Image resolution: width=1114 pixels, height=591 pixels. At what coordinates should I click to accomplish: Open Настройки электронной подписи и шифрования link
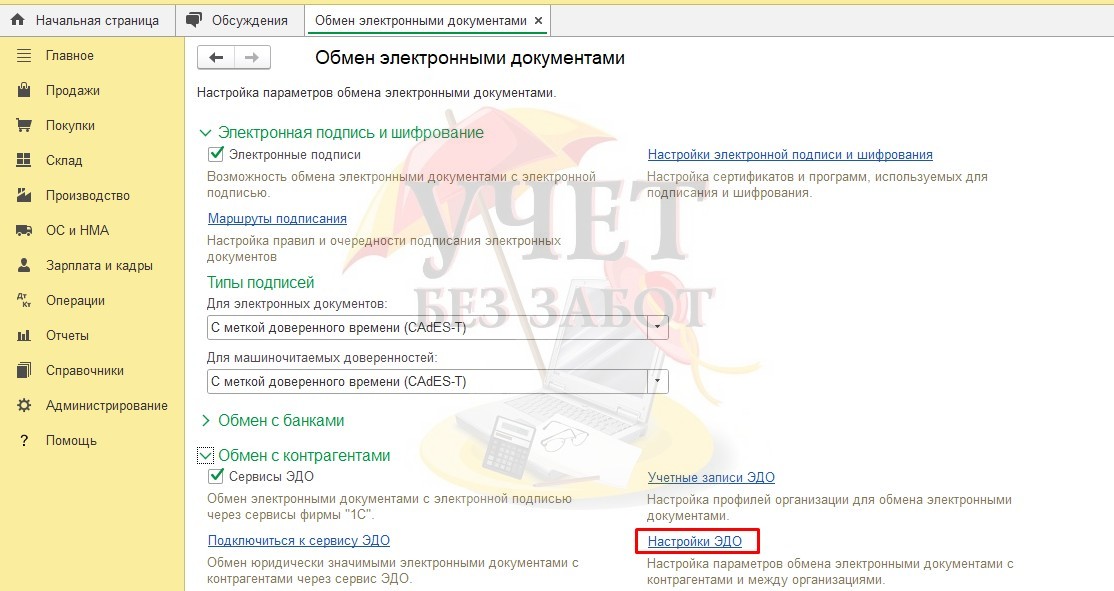tap(790, 154)
